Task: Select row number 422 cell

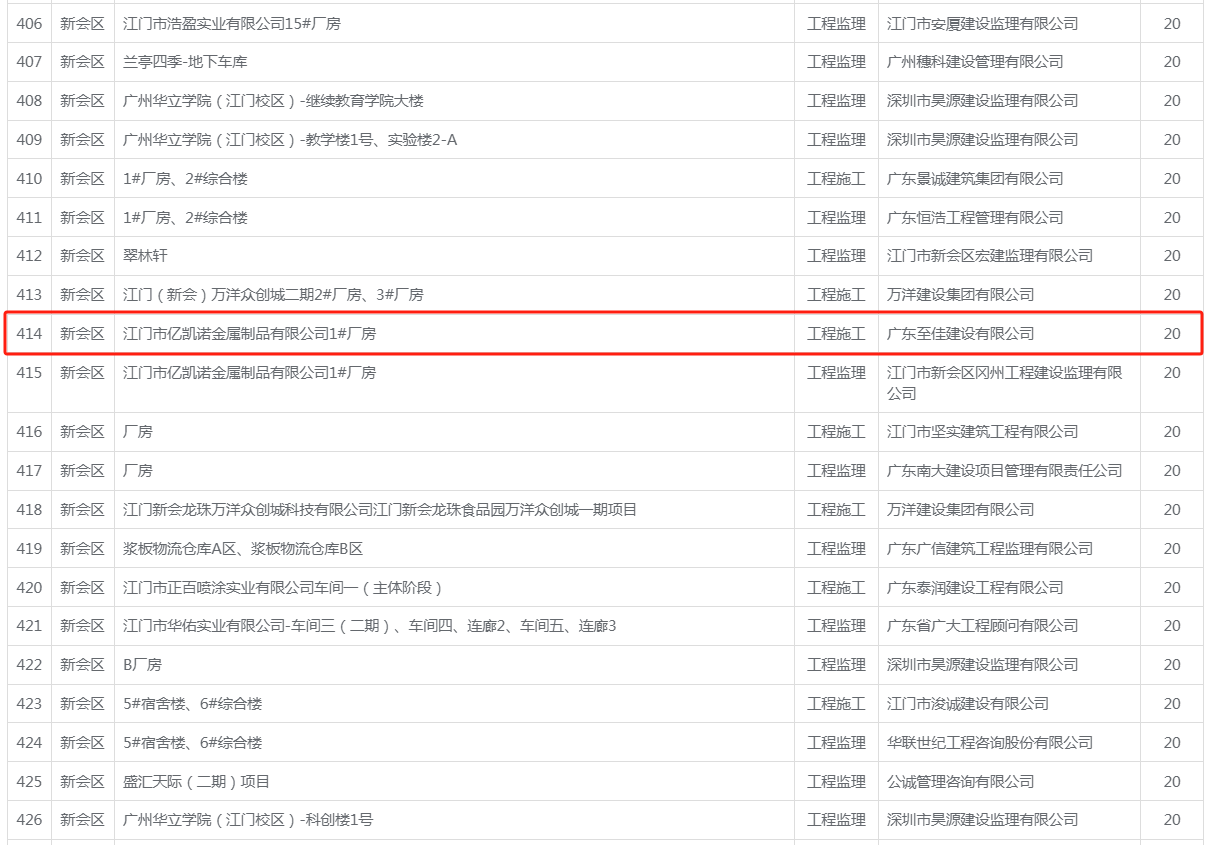Action: (29, 665)
